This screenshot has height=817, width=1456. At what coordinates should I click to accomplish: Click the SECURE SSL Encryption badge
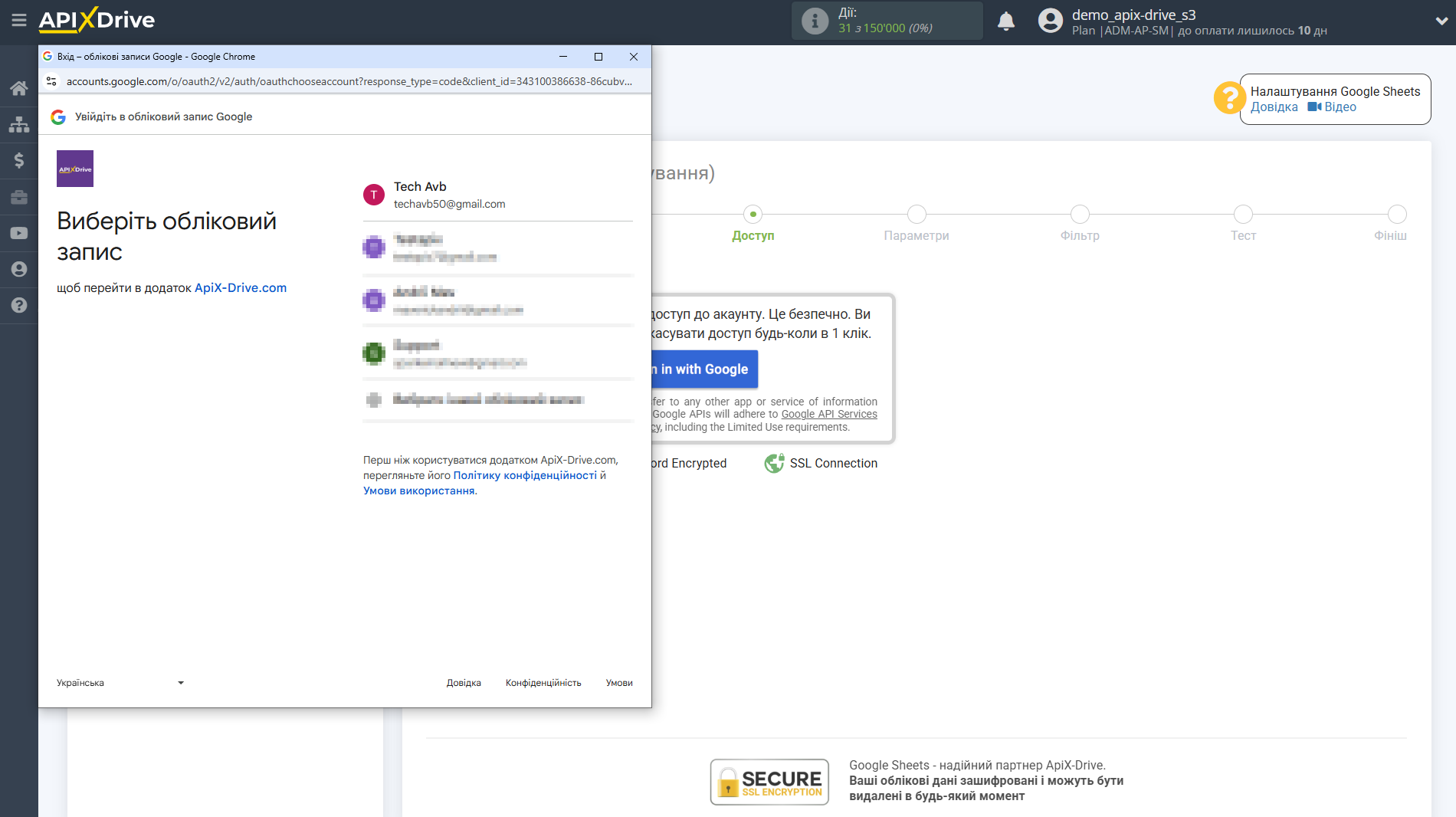pos(769,782)
